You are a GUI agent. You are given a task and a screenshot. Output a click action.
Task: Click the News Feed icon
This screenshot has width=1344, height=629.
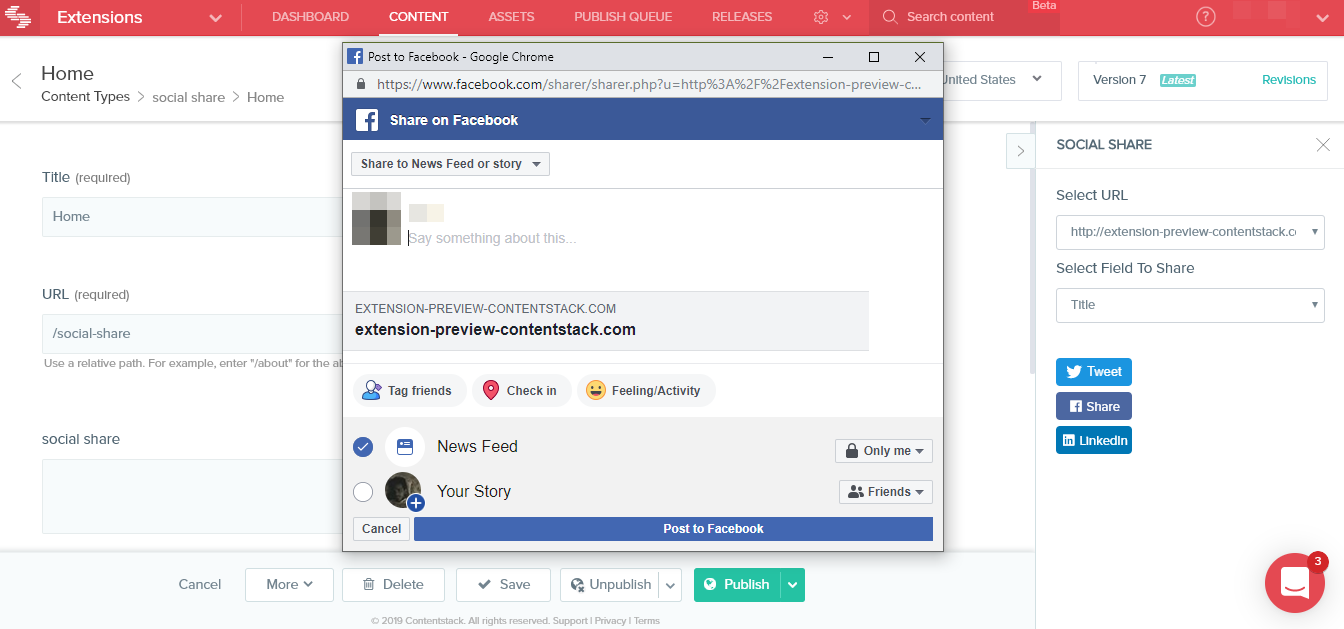point(405,447)
